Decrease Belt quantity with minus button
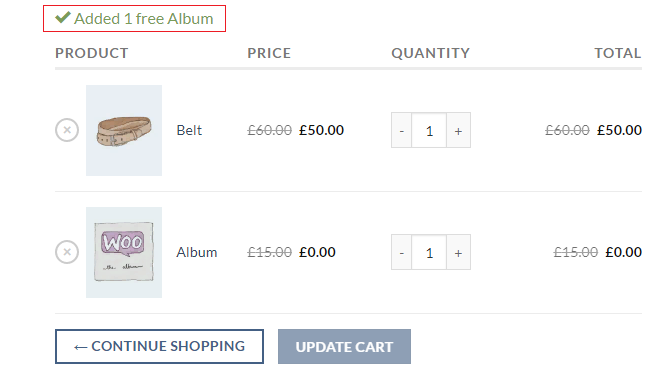669x380 pixels. [401, 131]
